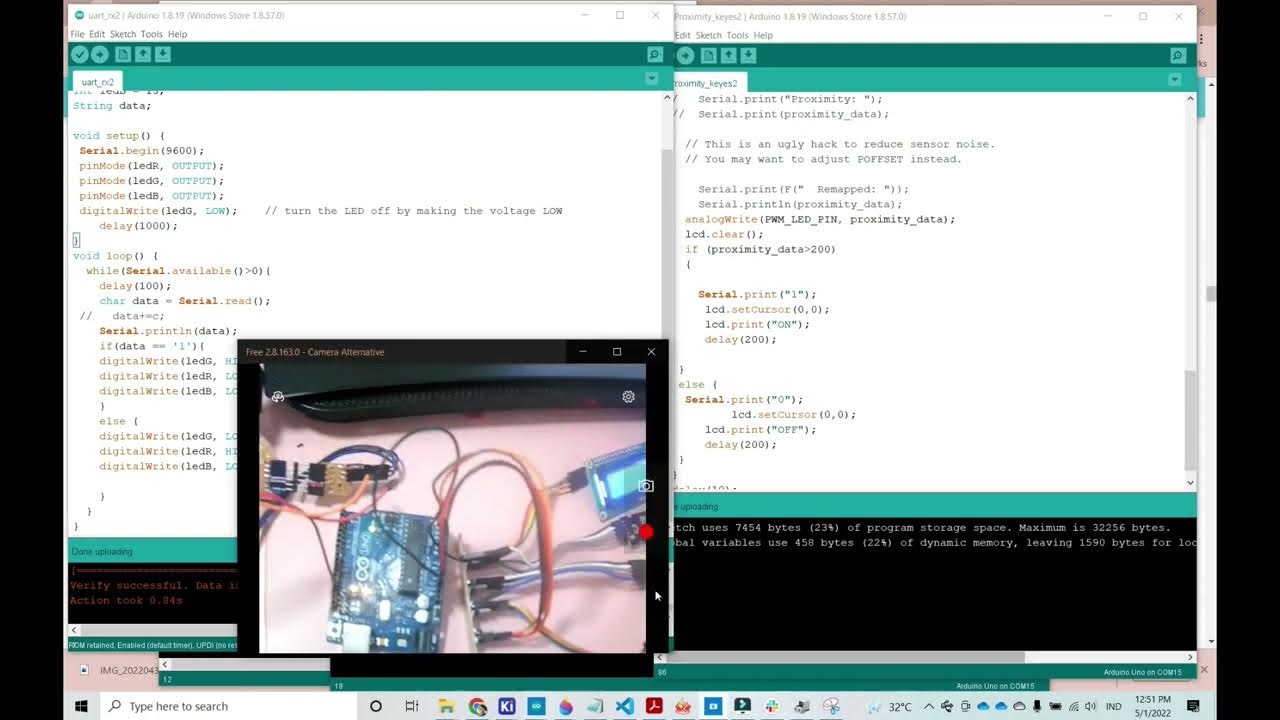Open Slack icon on taskbar
This screenshot has width=1280, height=720.
772,706
